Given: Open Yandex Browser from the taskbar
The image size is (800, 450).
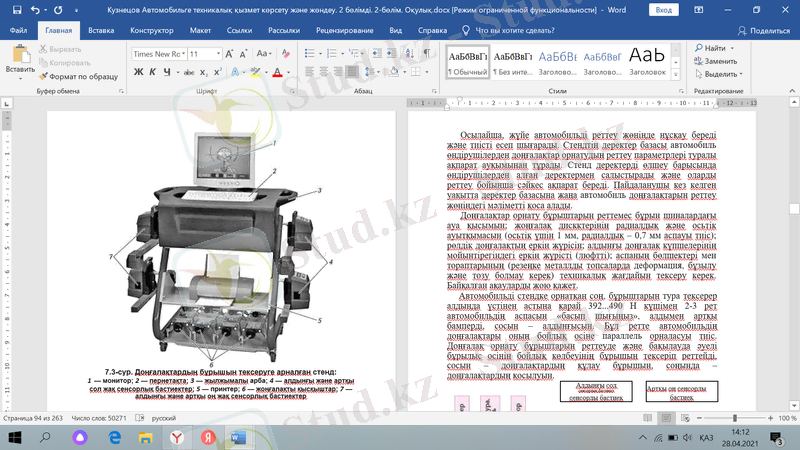Looking at the screenshot, I should coord(176,437).
